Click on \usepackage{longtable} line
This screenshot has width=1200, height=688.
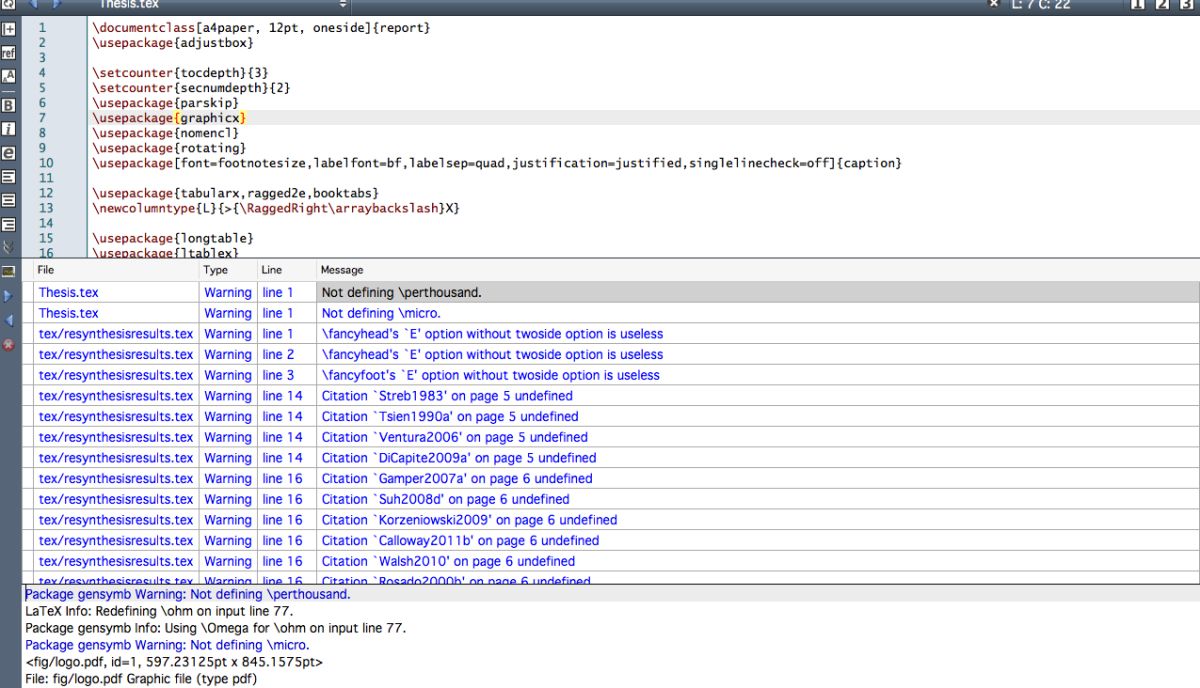coord(173,238)
